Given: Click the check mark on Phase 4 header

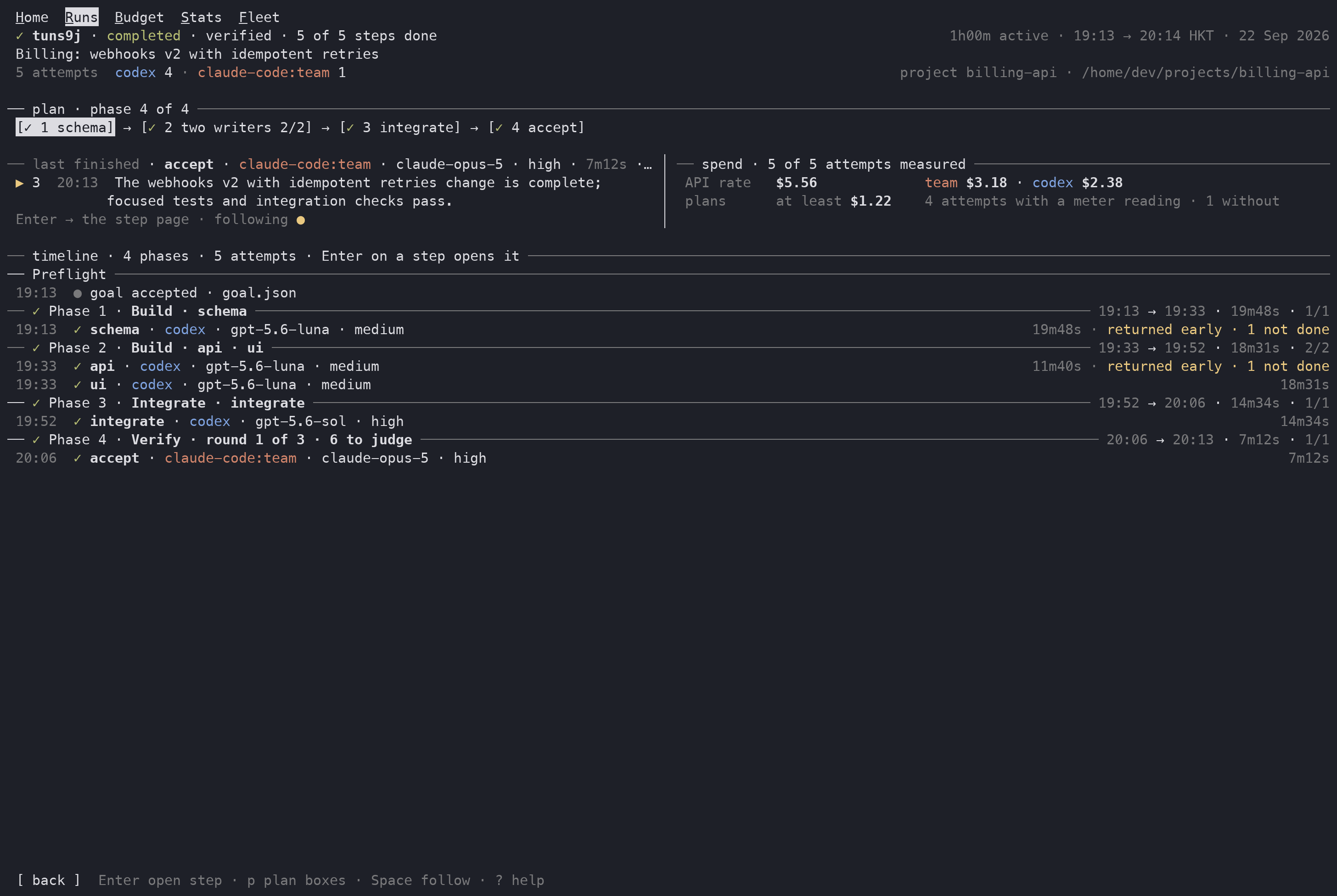Looking at the screenshot, I should pyautogui.click(x=36, y=439).
